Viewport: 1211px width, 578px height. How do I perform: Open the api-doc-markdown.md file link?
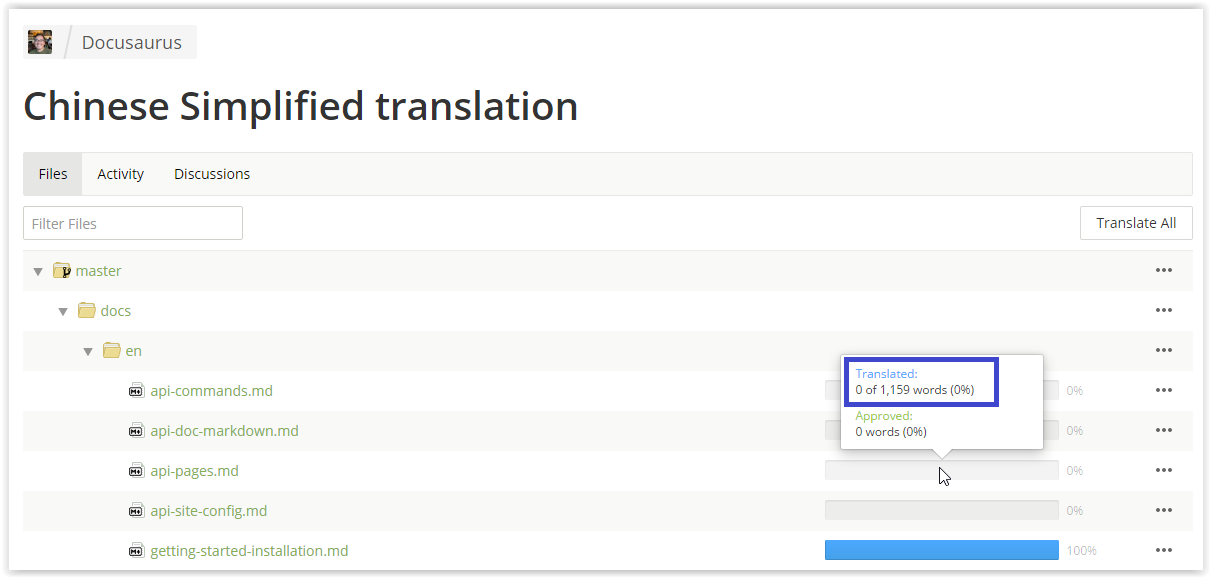tap(224, 431)
